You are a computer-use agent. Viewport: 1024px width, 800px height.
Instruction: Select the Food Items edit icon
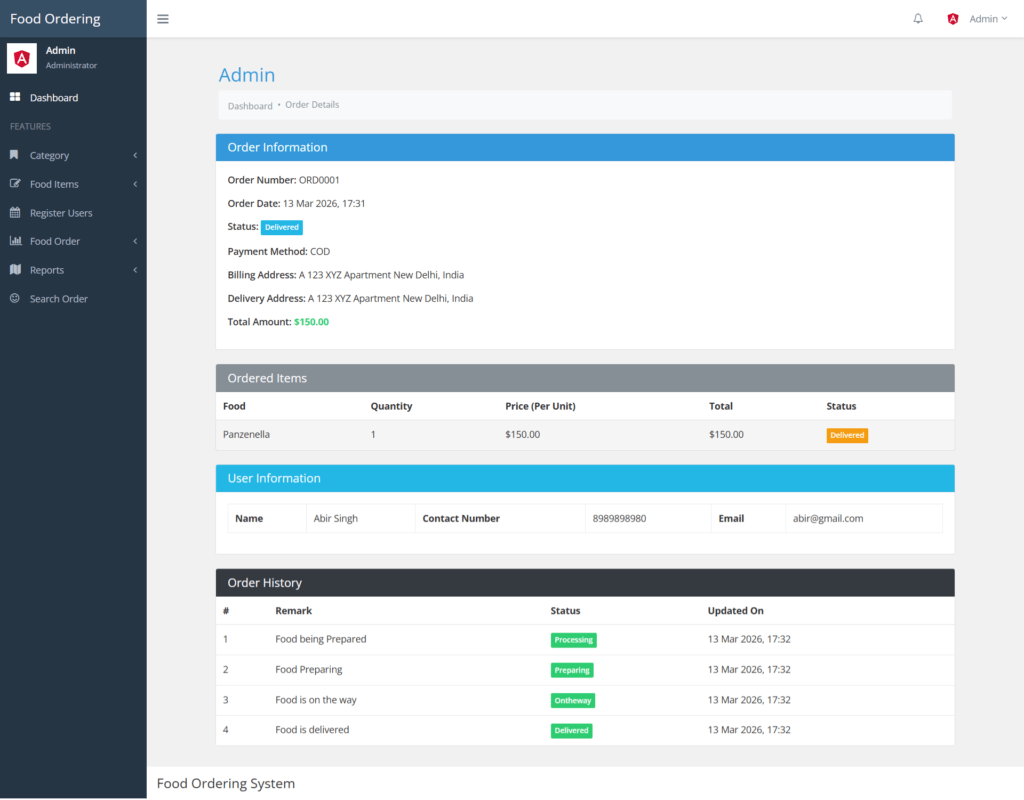click(16, 184)
